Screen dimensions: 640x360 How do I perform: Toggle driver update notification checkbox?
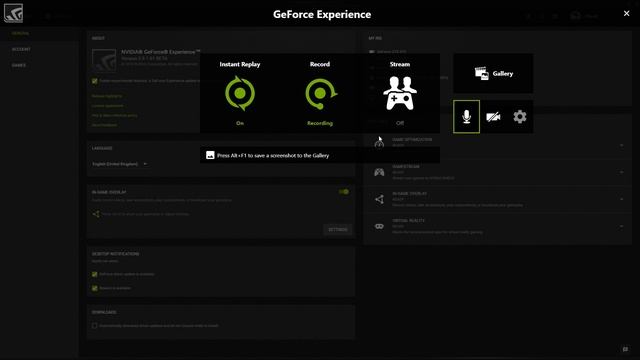[95, 274]
